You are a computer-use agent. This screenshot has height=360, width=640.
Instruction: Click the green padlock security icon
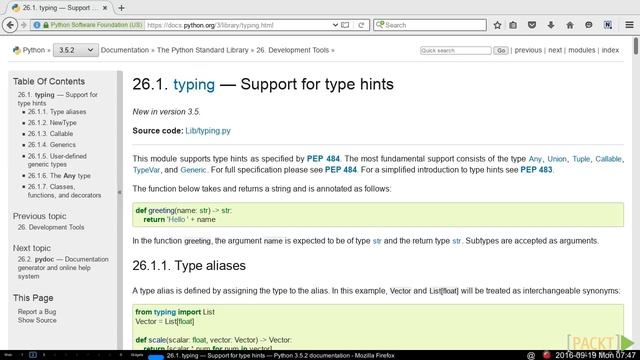(46, 25)
